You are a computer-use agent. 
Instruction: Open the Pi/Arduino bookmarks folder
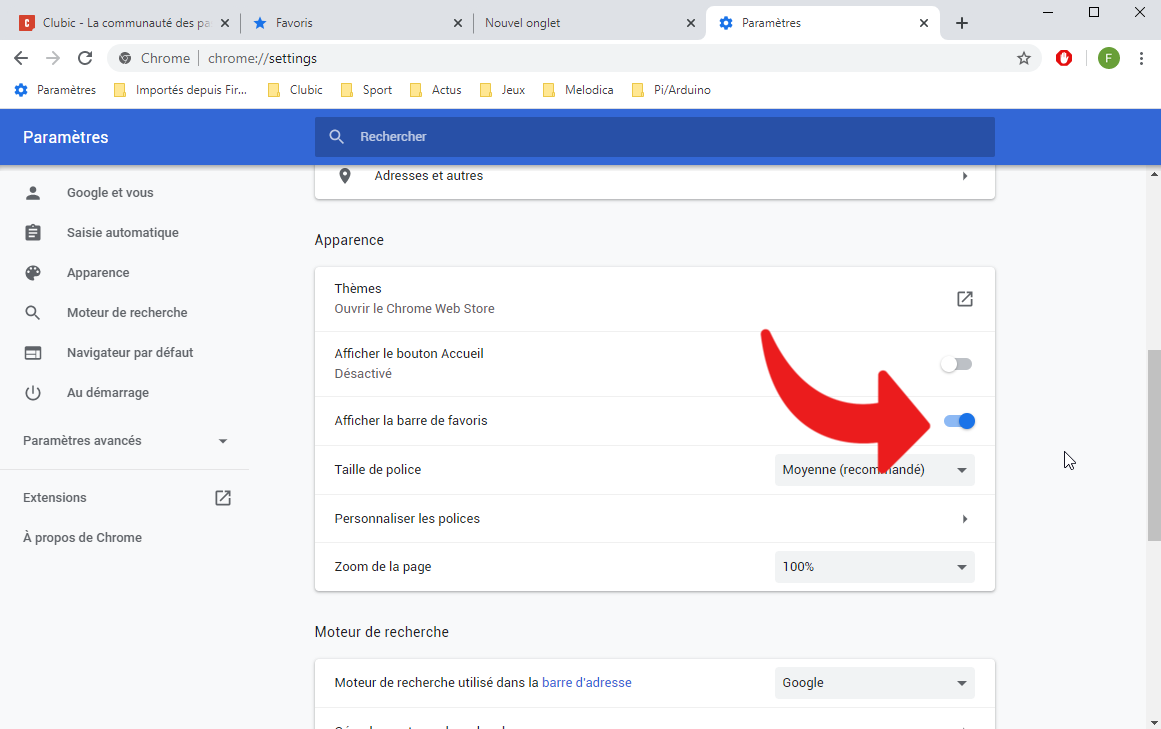(x=671, y=90)
